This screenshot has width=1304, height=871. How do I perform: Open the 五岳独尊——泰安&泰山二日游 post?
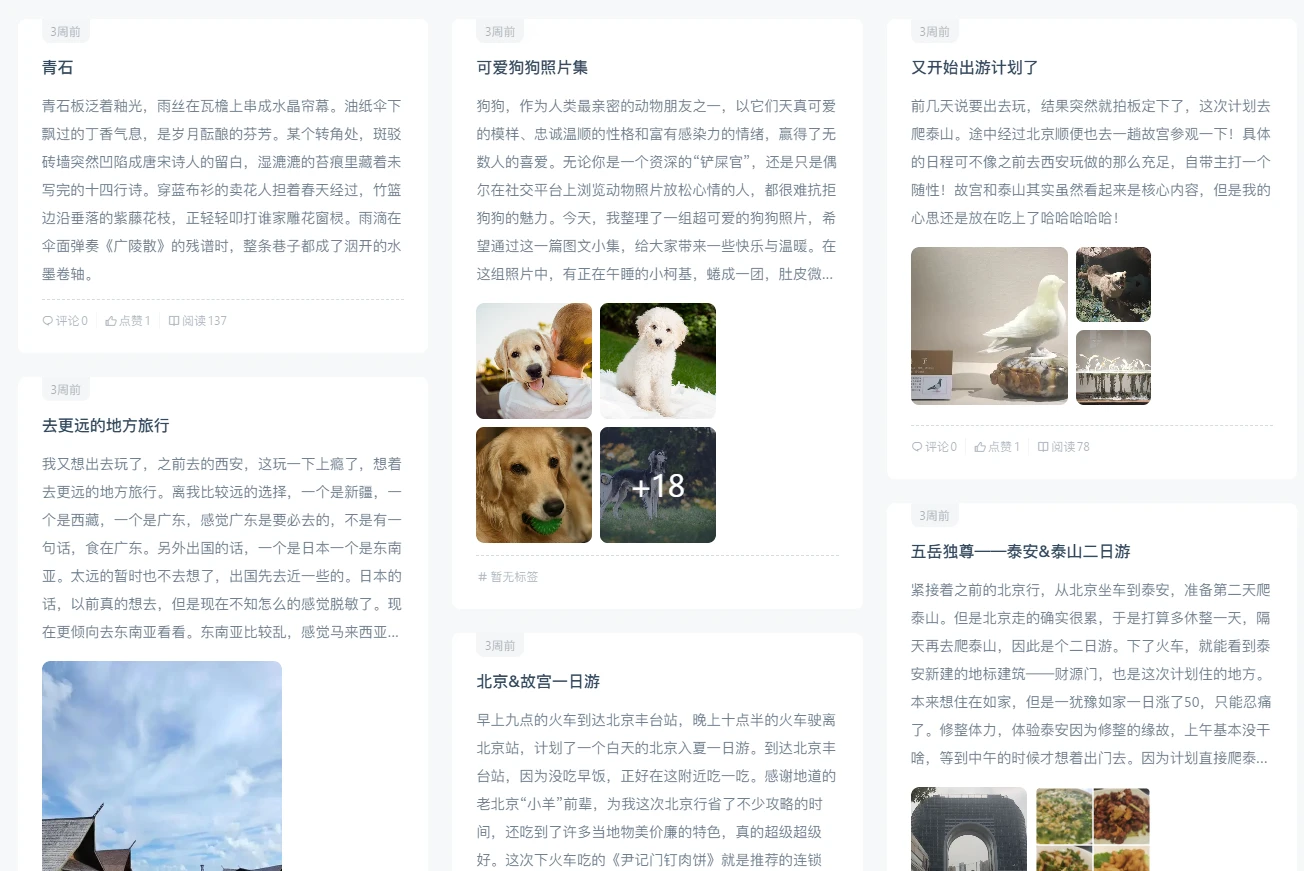click(x=1020, y=552)
